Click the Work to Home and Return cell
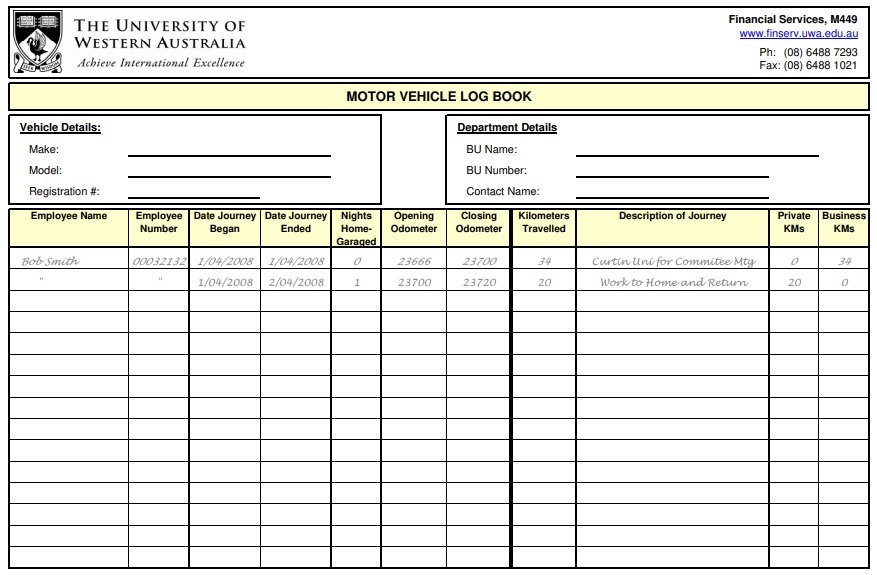Image resolution: width=877 pixels, height=575 pixels. tap(673, 282)
